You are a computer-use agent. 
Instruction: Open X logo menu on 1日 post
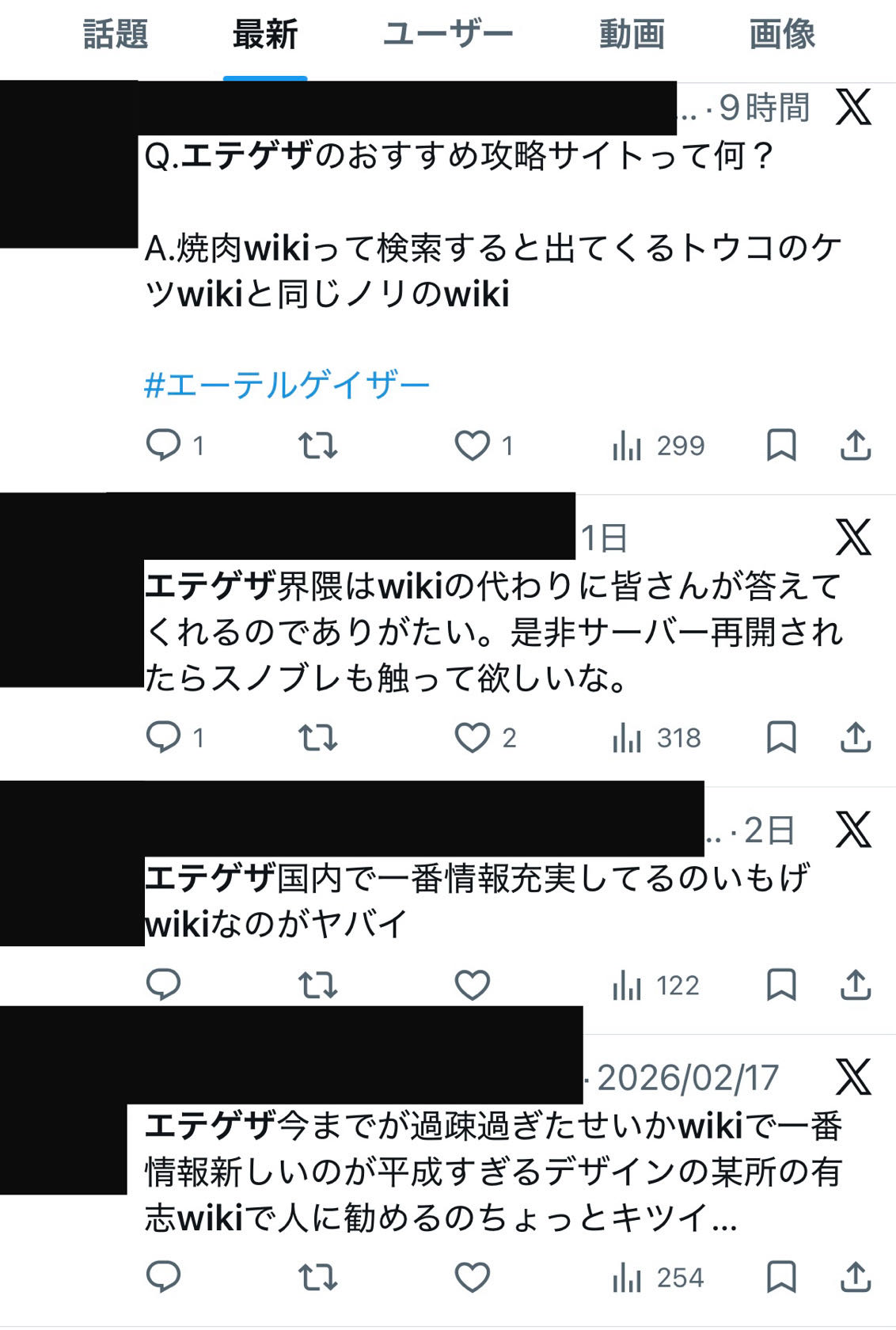[853, 538]
